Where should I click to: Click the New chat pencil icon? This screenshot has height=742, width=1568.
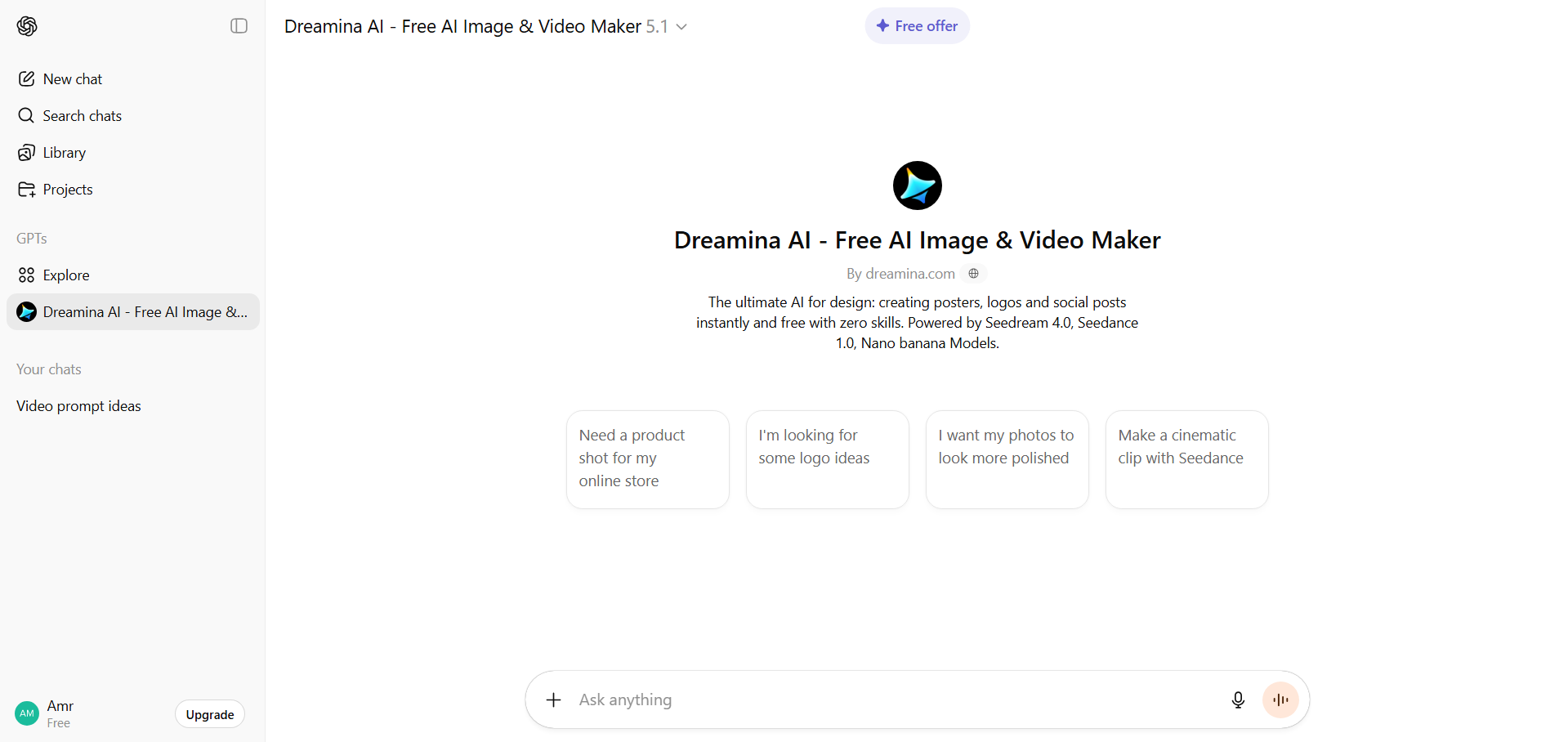26,78
